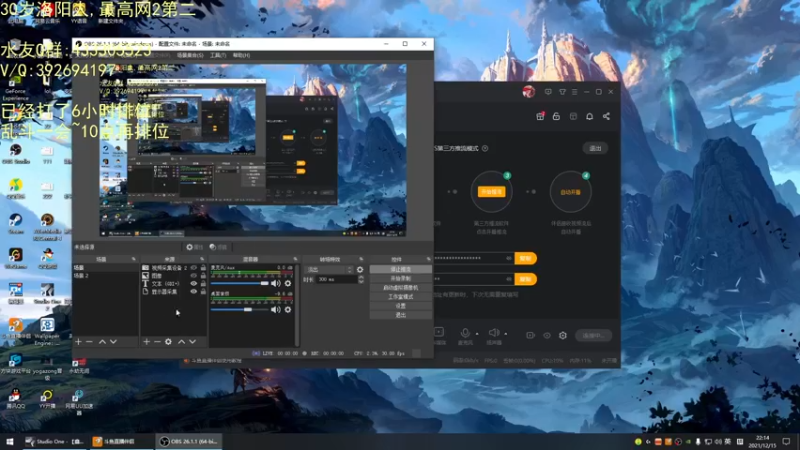Toggle the lock on the image source
This screenshot has width=800, height=450.
[203, 276]
